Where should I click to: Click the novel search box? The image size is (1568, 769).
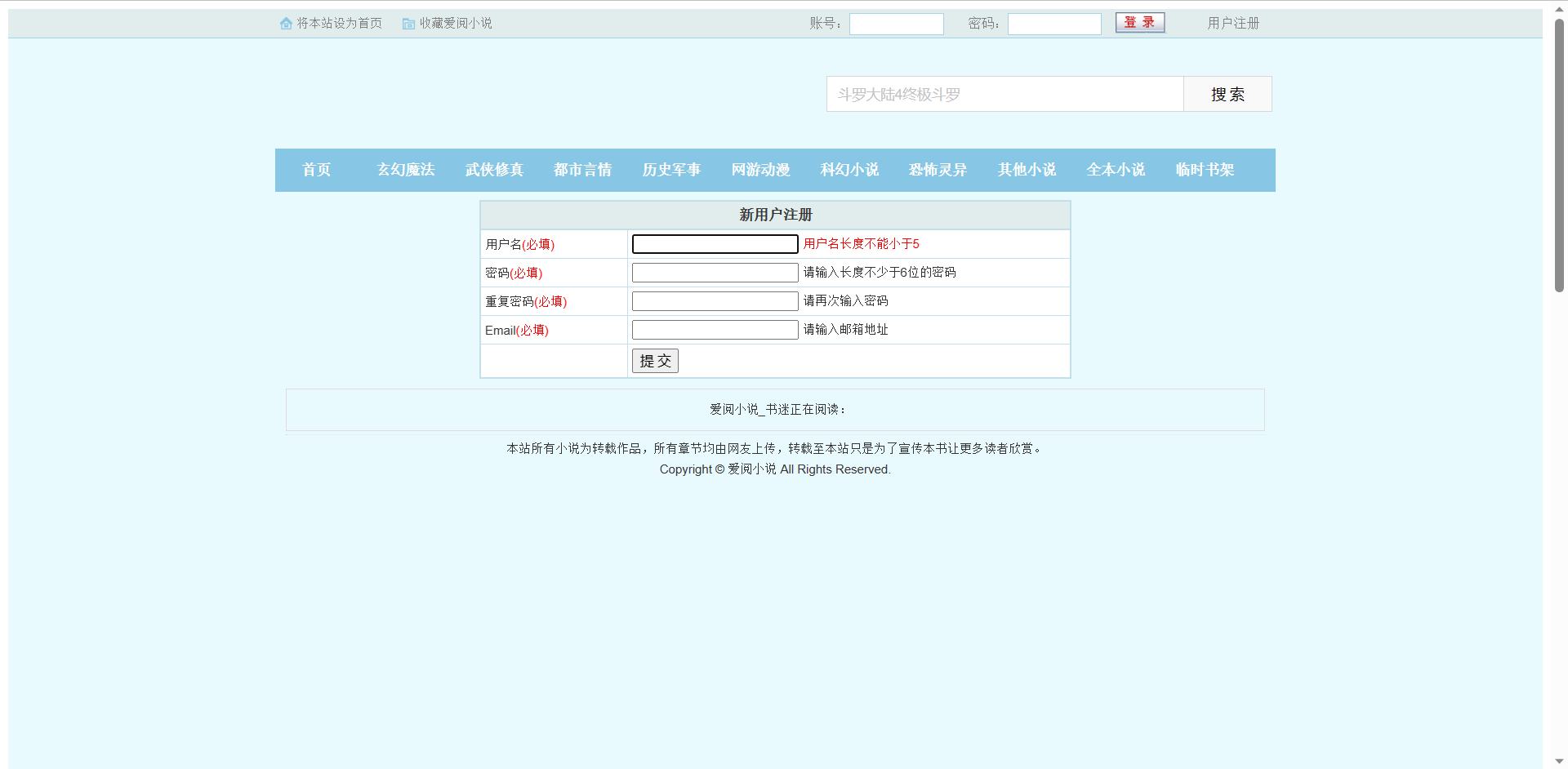coord(1005,94)
